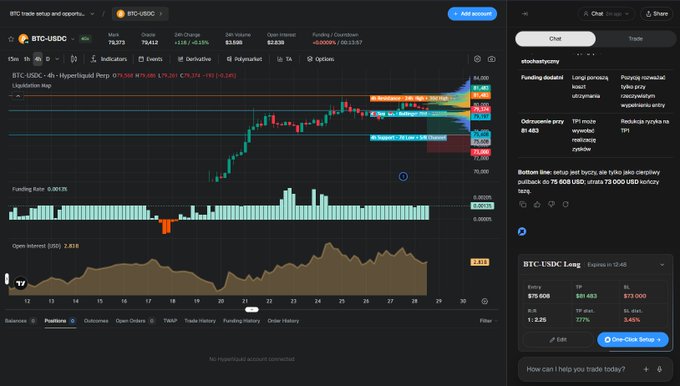Activate the microphone in chat input
This screenshot has width=680, height=386.
(660, 369)
